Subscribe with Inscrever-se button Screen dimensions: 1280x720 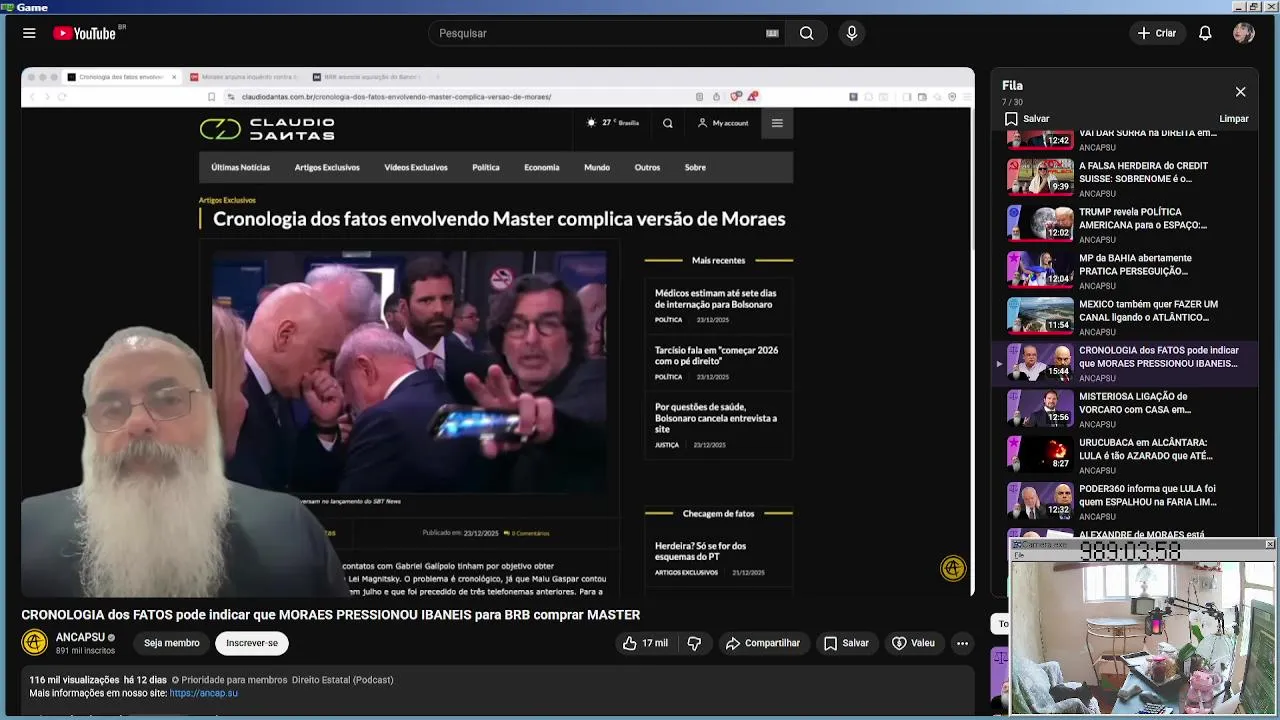pos(252,643)
